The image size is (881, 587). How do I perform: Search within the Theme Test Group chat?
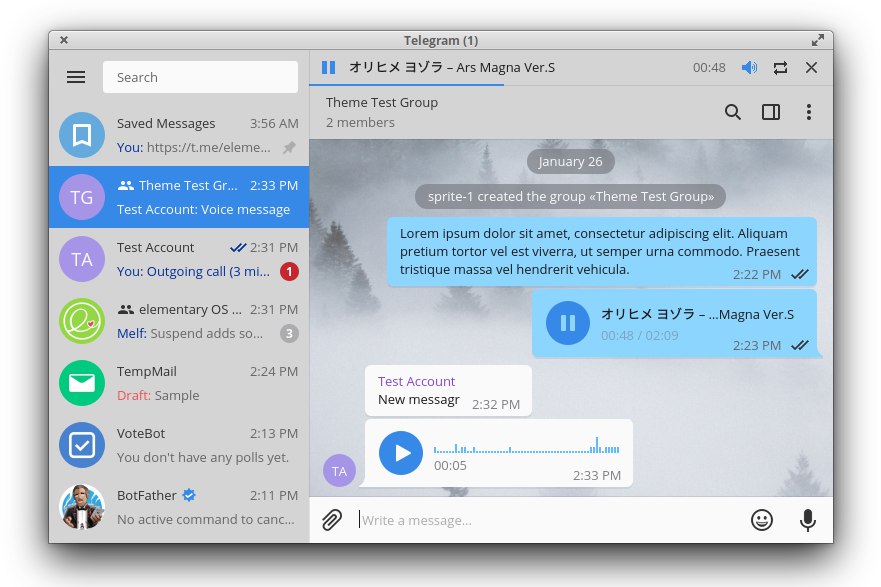[733, 112]
